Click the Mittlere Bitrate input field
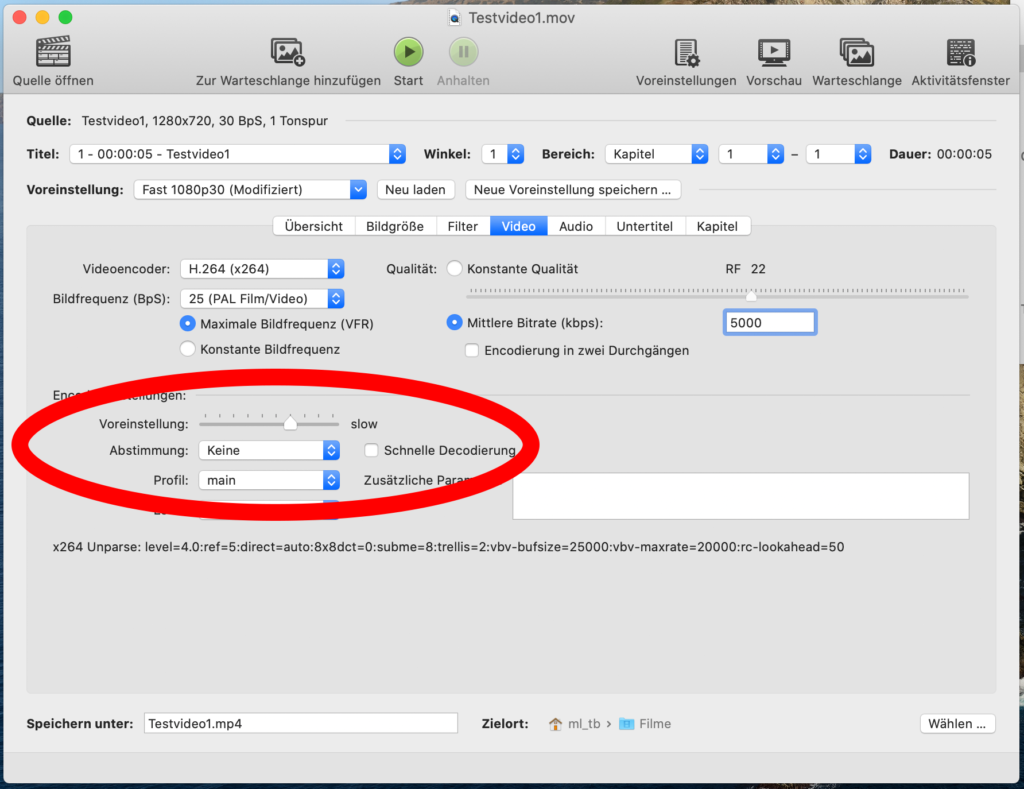Screen dimensions: 1024x789 (x=769, y=323)
